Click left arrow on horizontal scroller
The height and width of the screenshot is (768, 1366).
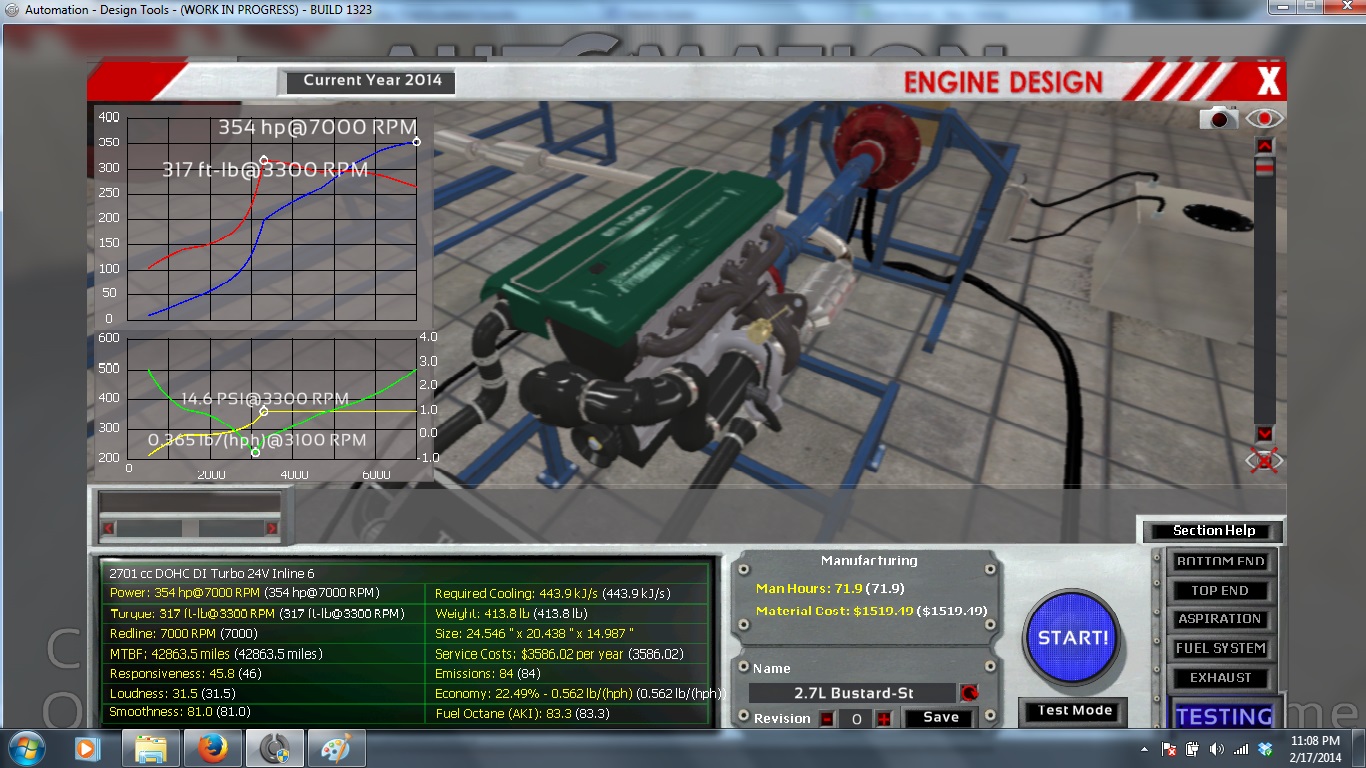[108, 528]
